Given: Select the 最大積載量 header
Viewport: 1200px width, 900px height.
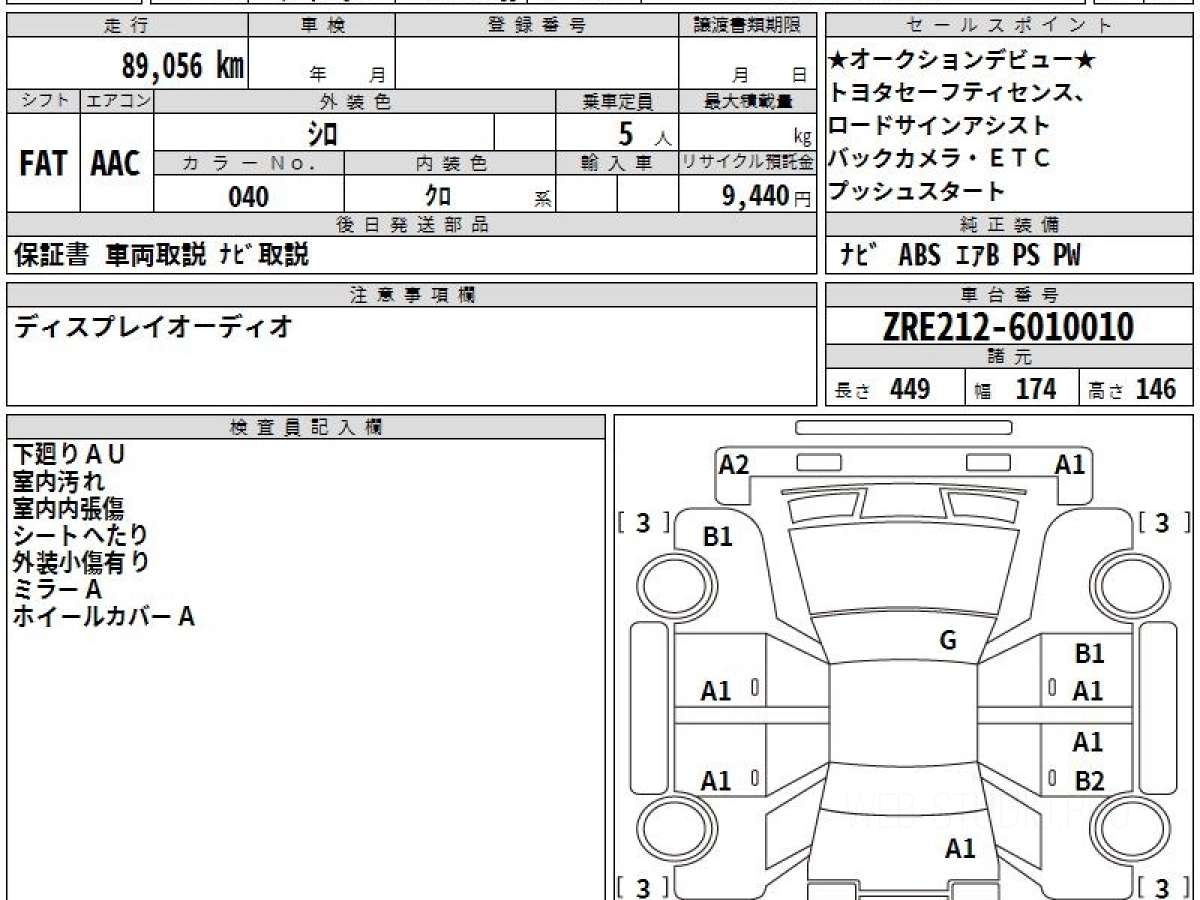Looking at the screenshot, I should [748, 101].
